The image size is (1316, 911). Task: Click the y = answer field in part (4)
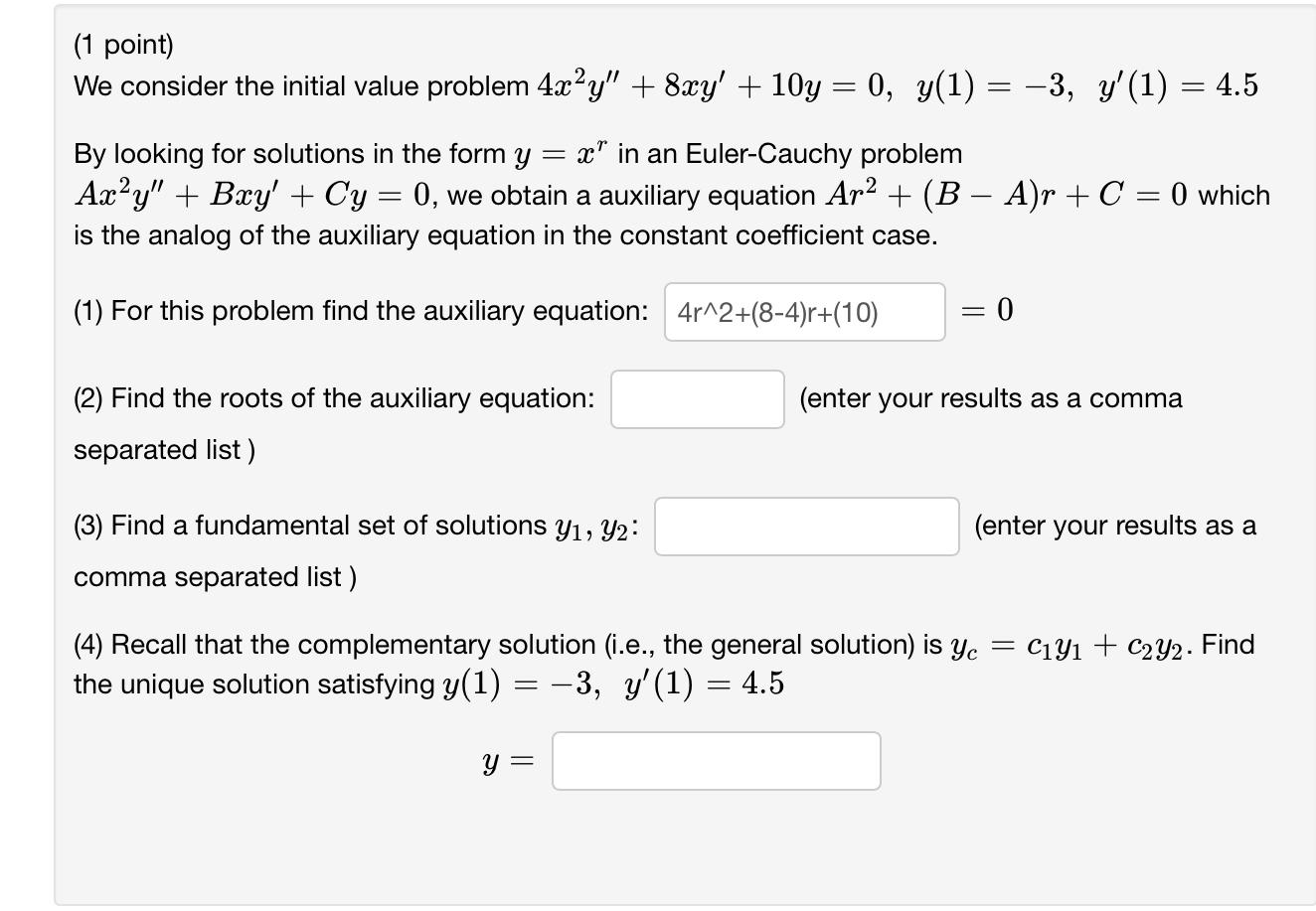(716, 760)
